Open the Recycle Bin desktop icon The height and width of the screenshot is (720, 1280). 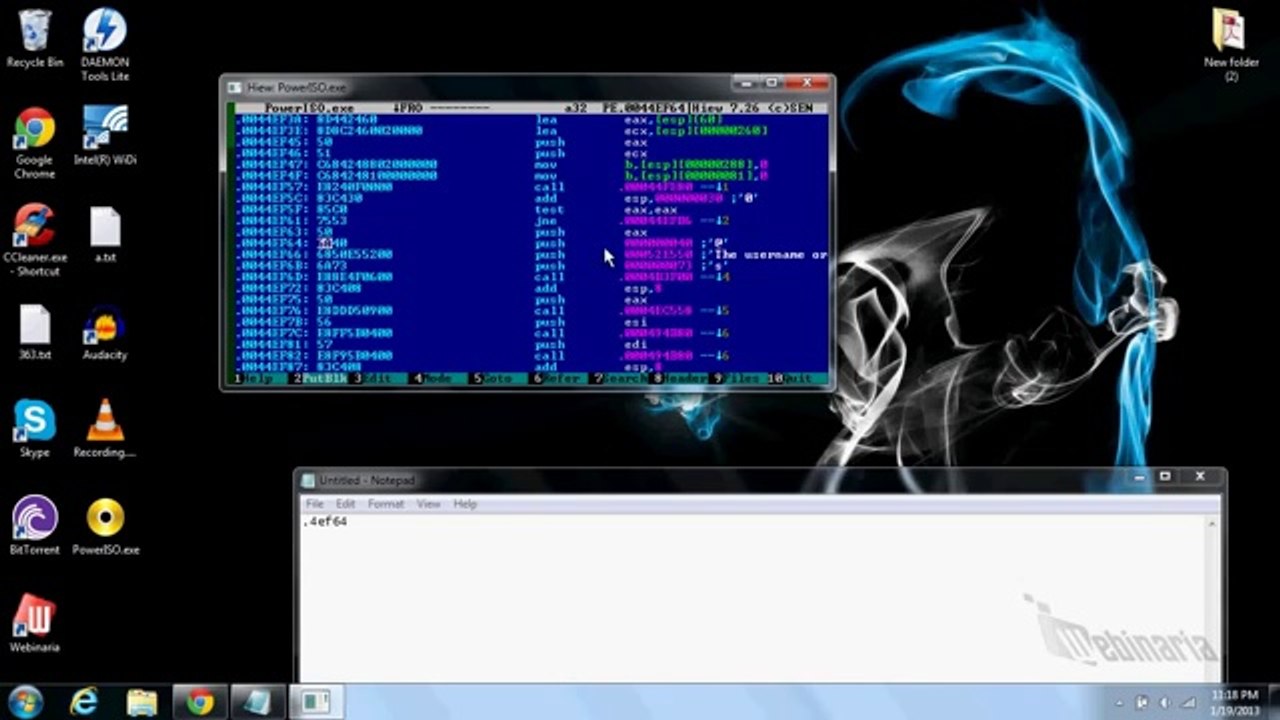click(x=35, y=39)
